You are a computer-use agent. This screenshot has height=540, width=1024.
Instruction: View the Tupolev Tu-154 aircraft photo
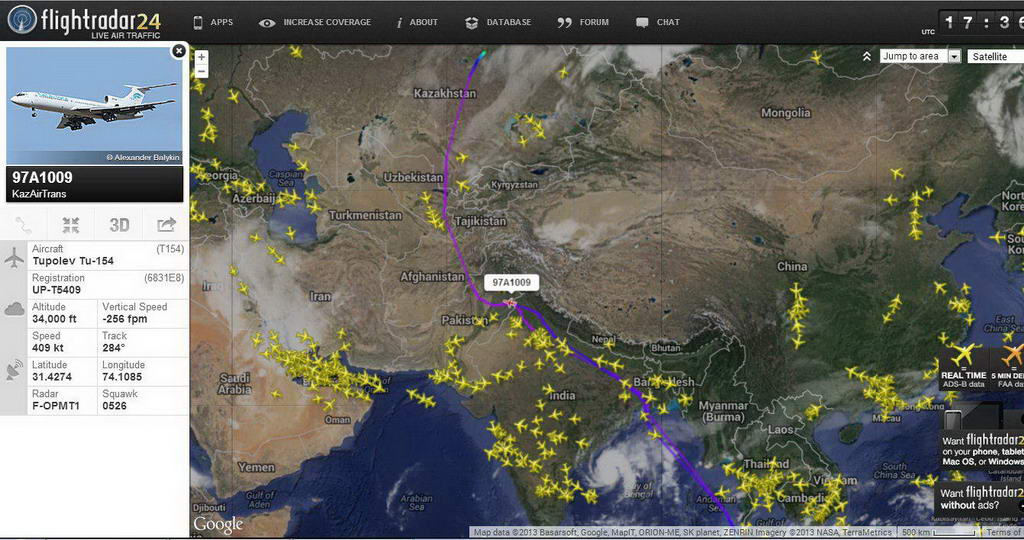(x=95, y=105)
